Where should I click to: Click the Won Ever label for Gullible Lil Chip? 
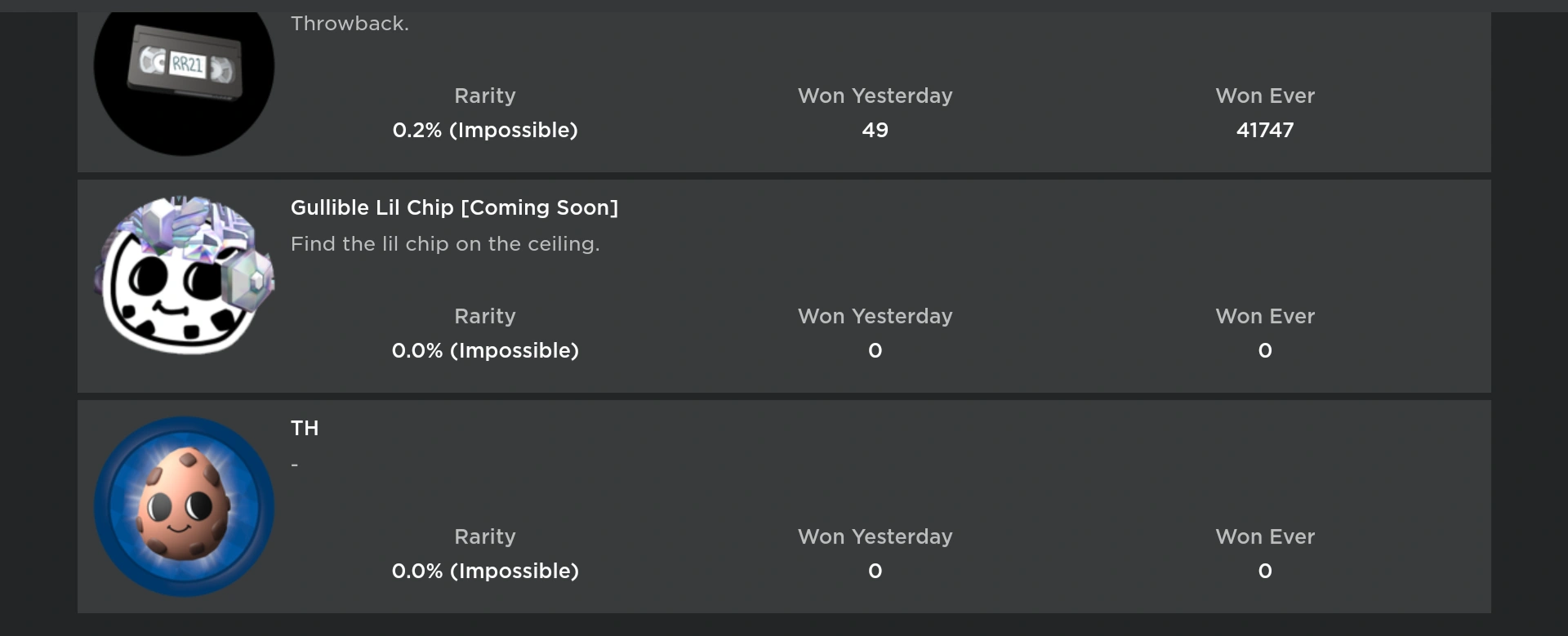(1264, 316)
